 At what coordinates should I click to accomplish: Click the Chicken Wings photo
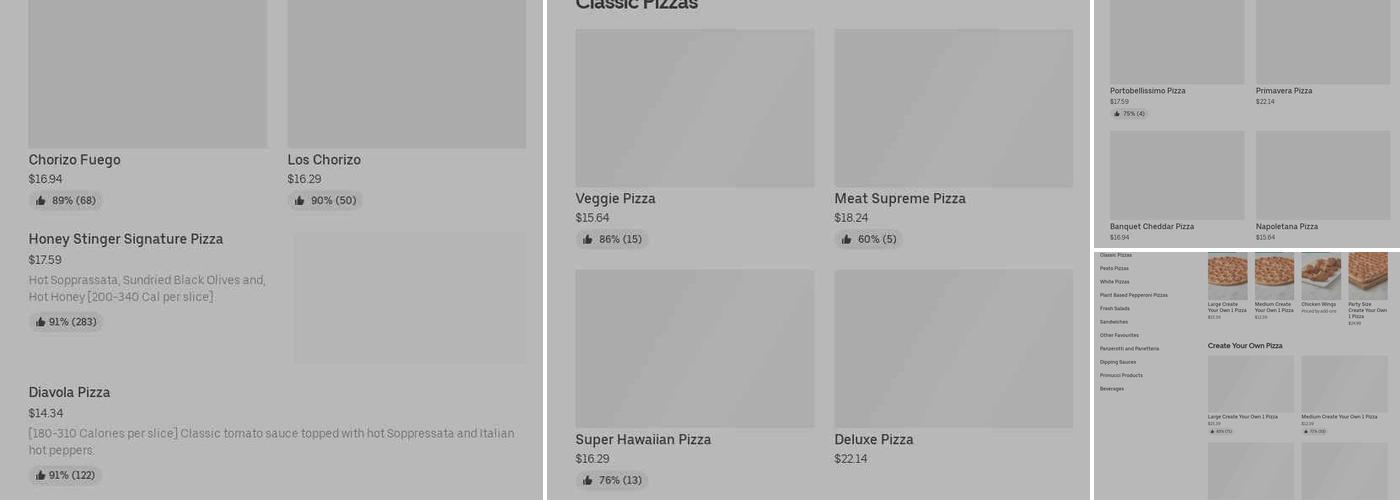click(x=1321, y=276)
